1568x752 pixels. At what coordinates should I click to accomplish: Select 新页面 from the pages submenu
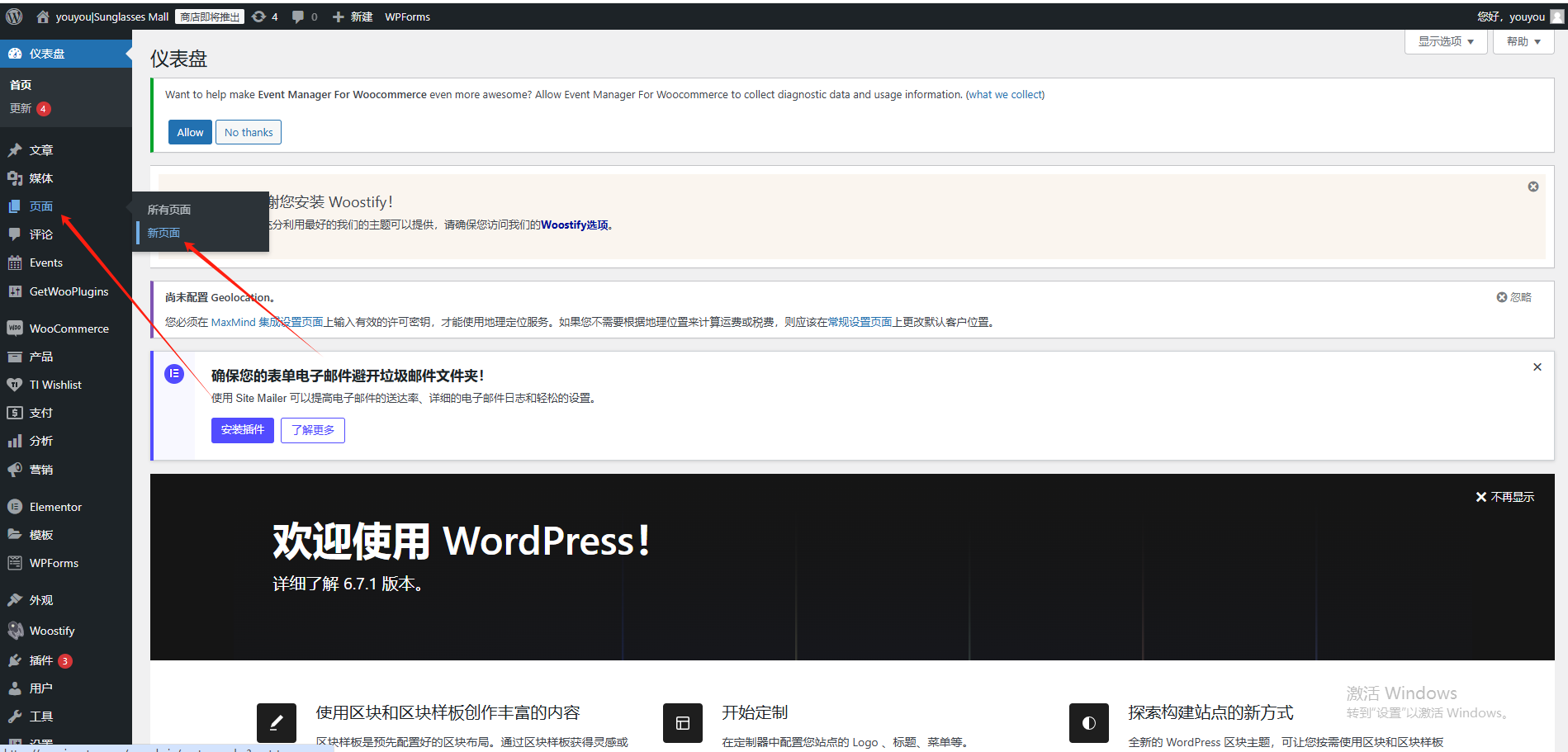click(x=163, y=232)
